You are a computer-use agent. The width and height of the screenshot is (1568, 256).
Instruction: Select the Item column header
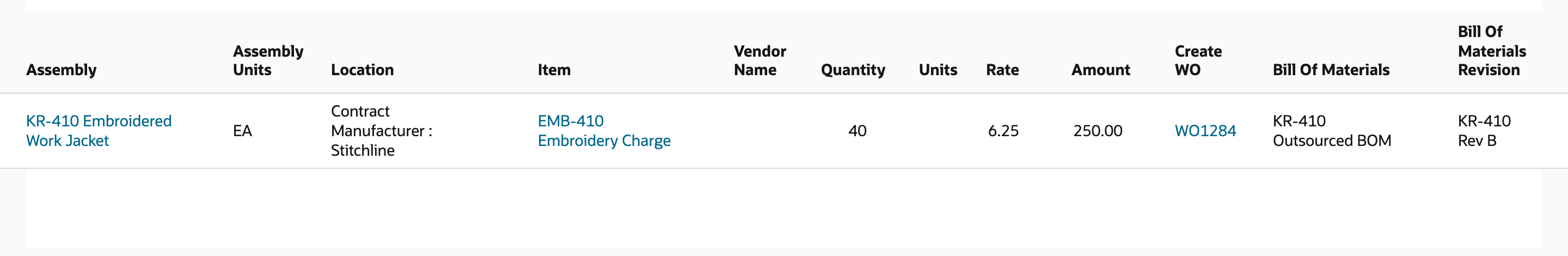click(x=554, y=70)
